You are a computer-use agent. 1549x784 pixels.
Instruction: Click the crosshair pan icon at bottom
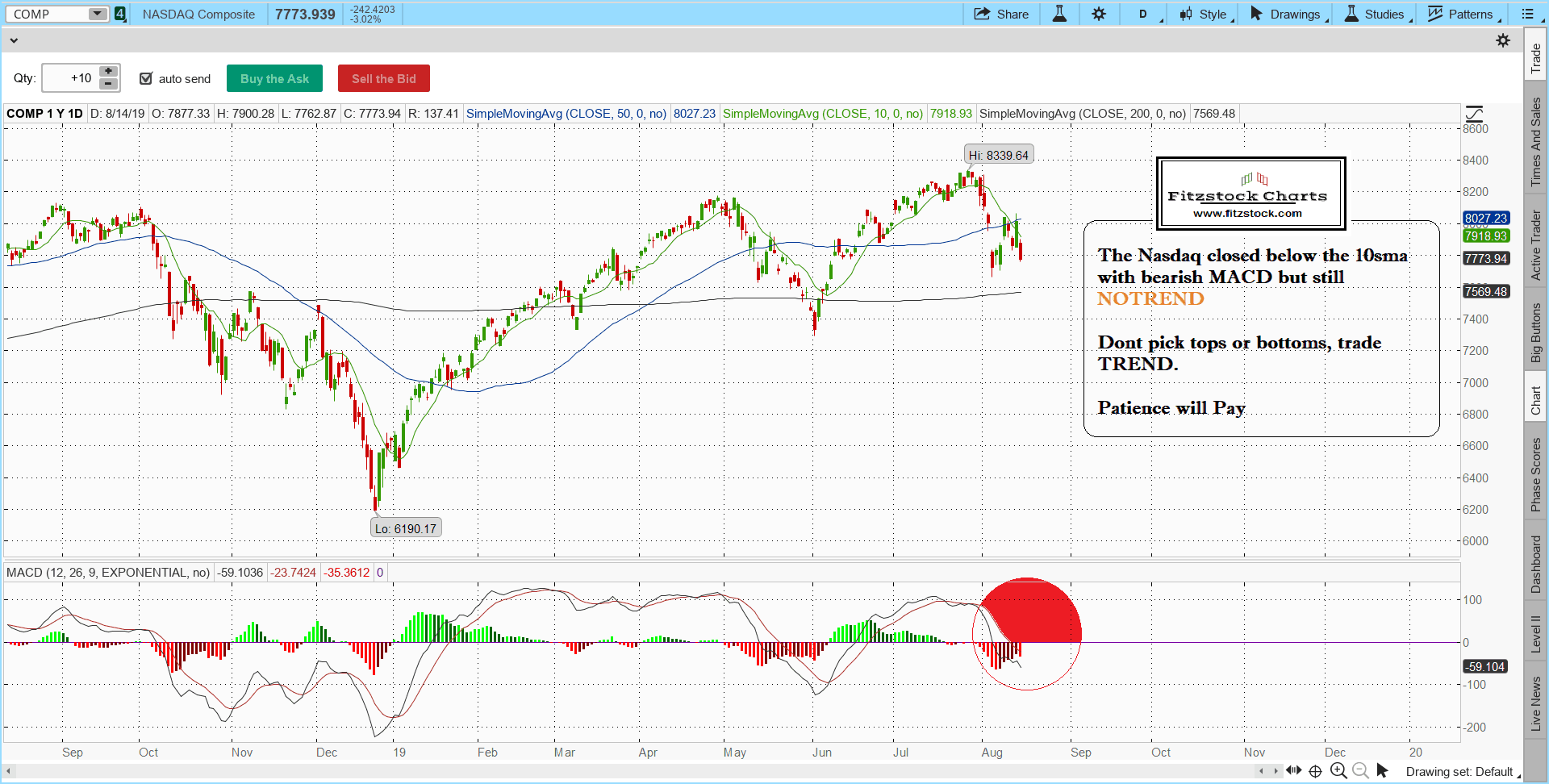click(1315, 771)
